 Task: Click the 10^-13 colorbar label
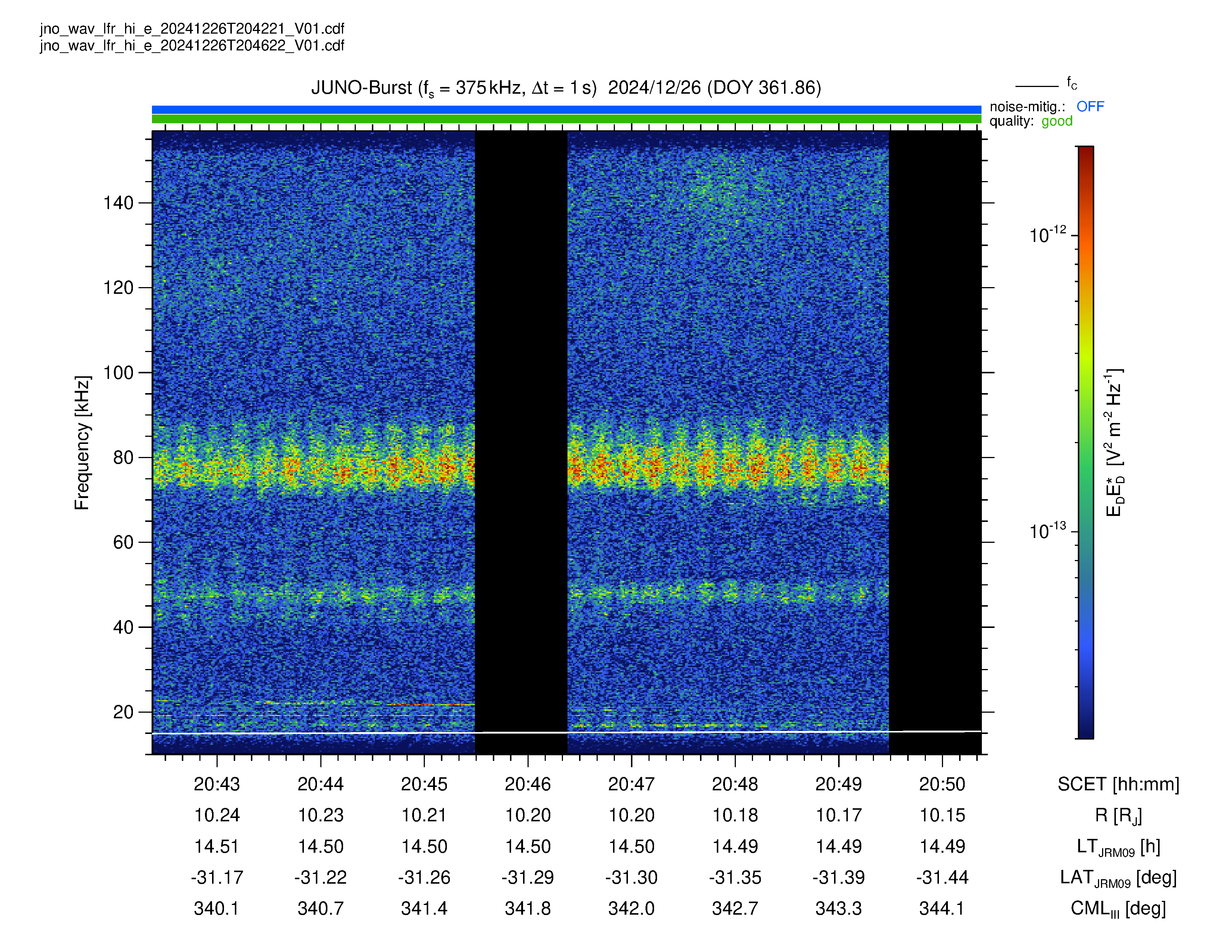coord(1048,530)
